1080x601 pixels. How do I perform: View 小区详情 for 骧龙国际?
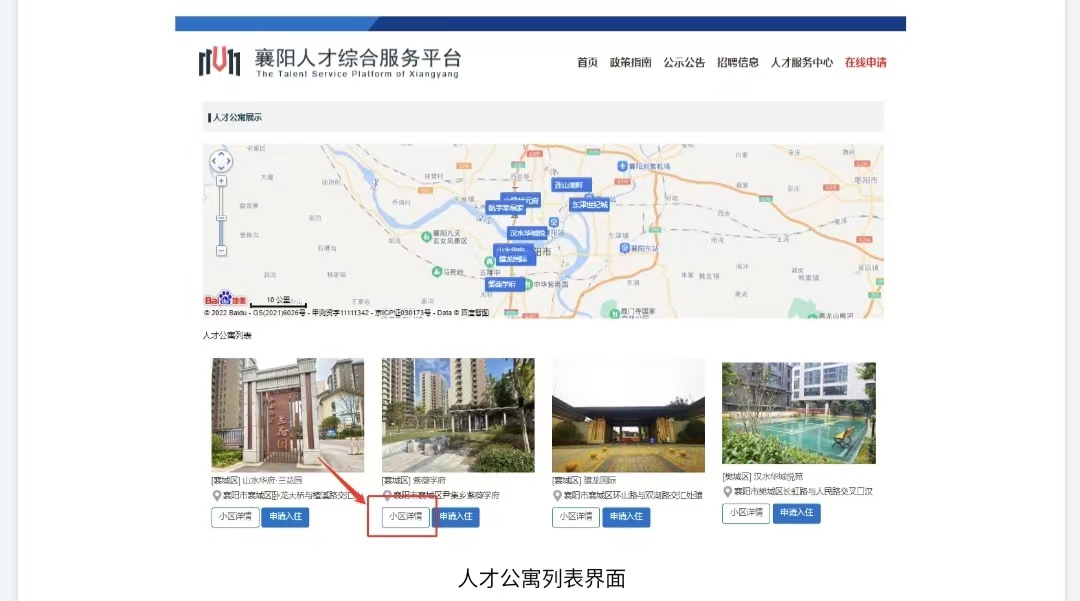576,517
